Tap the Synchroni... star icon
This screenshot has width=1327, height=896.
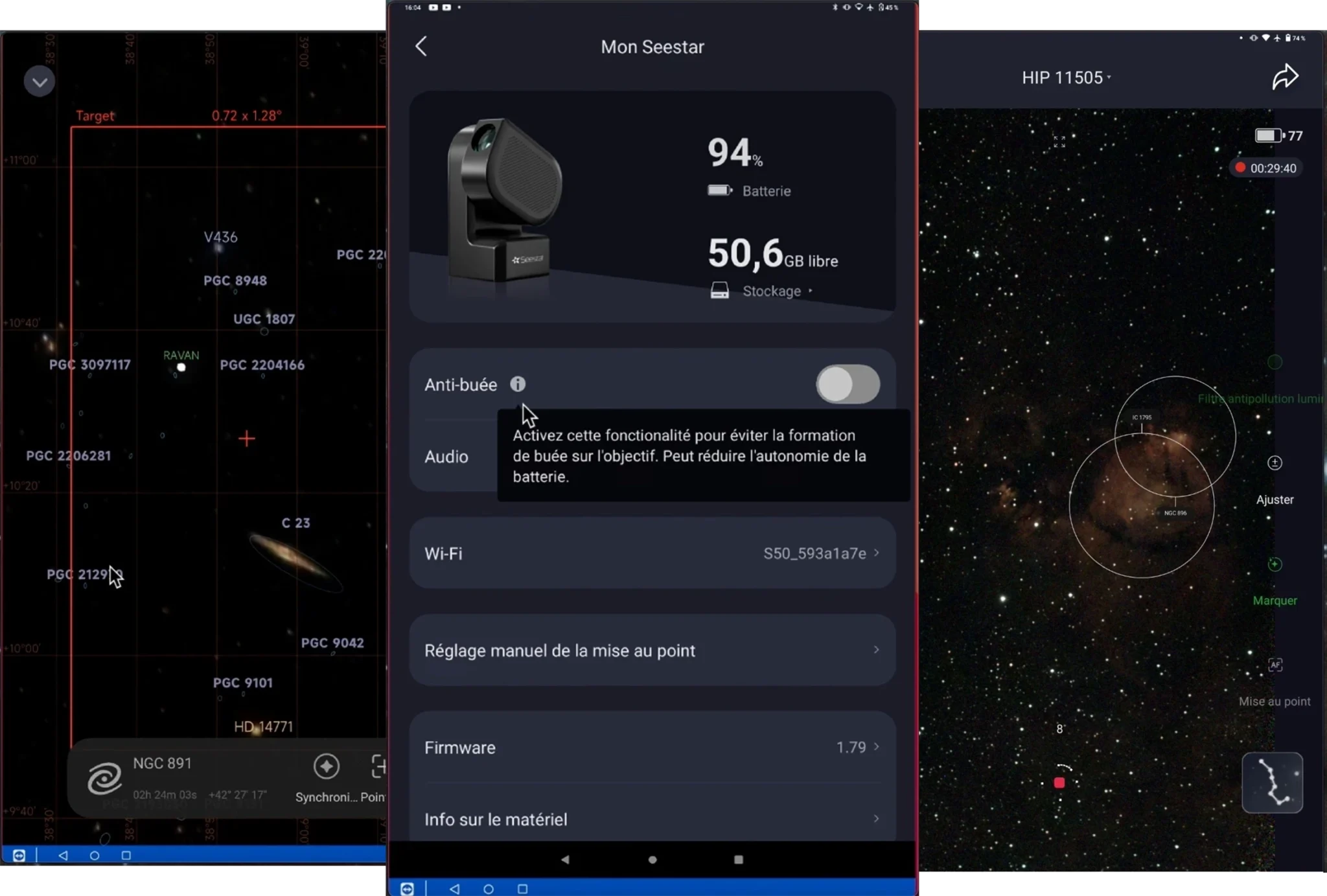point(326,767)
